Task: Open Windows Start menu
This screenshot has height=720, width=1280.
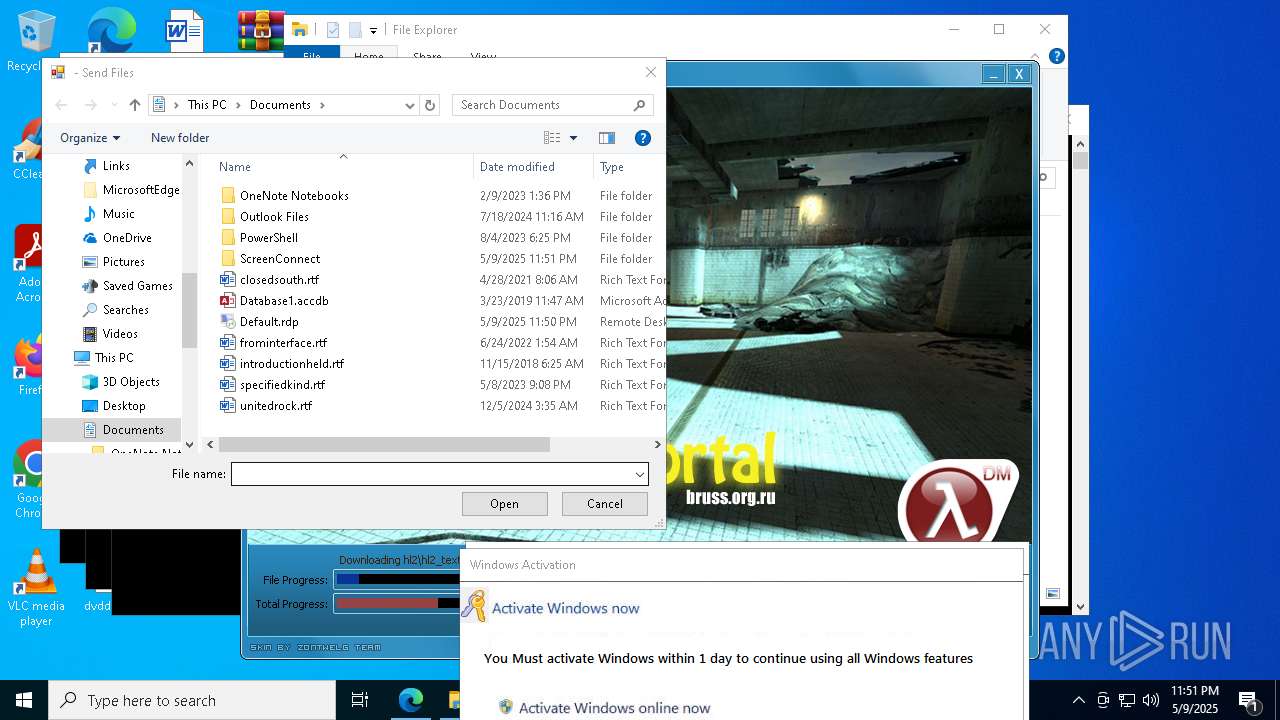Action: pos(24,700)
